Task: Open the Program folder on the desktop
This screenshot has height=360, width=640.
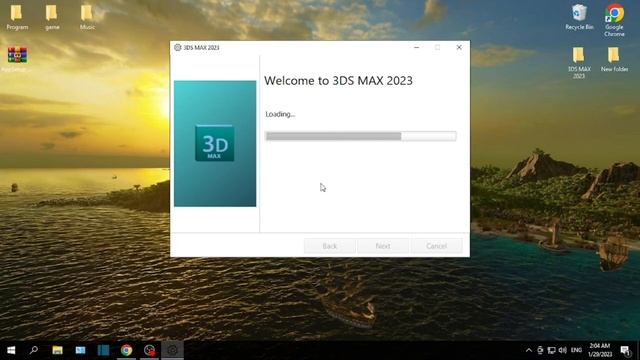Action: tap(17, 17)
